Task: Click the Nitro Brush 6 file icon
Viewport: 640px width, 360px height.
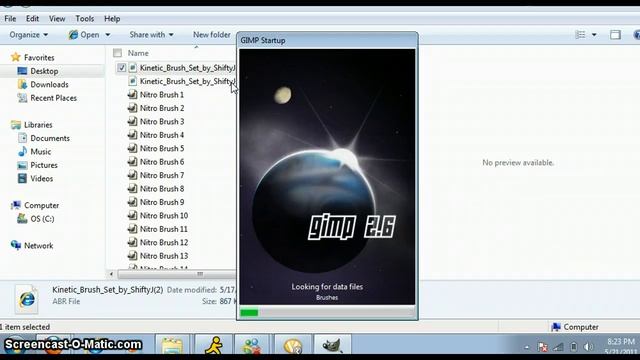Action: (133, 162)
